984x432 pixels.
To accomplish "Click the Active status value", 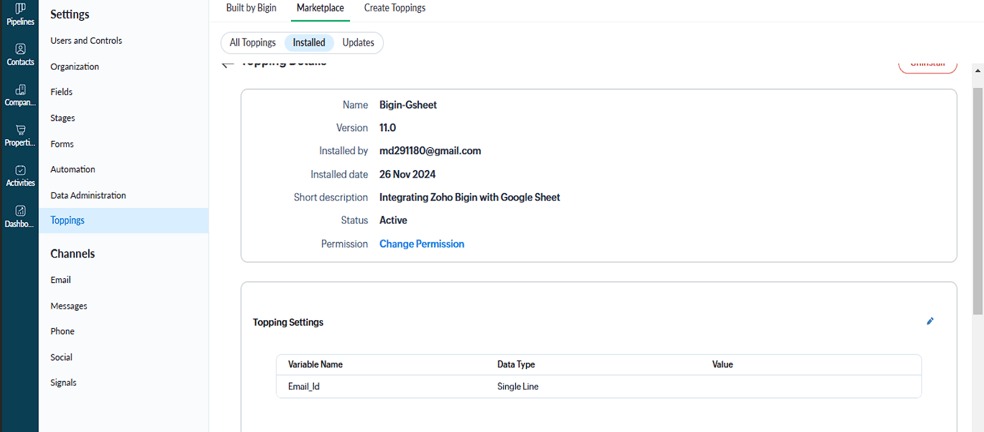I will click(393, 220).
